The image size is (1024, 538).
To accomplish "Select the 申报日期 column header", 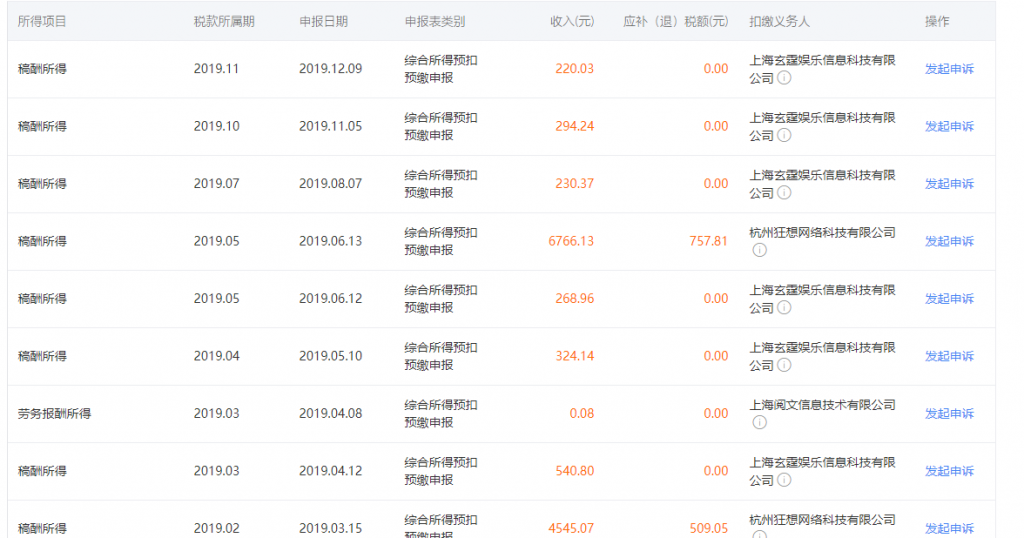I will (x=323, y=22).
